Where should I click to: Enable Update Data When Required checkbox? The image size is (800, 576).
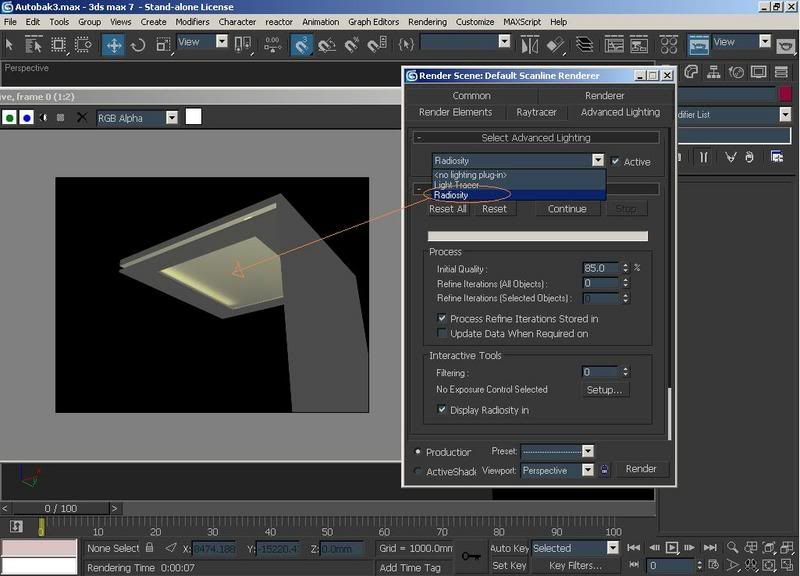[443, 333]
